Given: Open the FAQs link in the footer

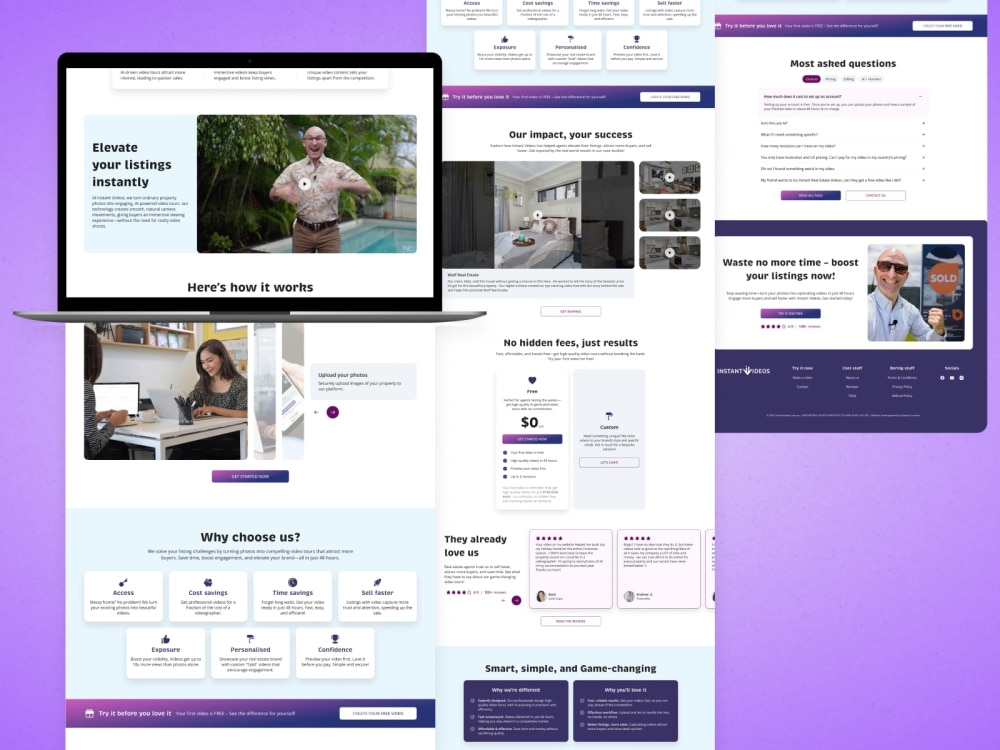Looking at the screenshot, I should click(x=852, y=396).
